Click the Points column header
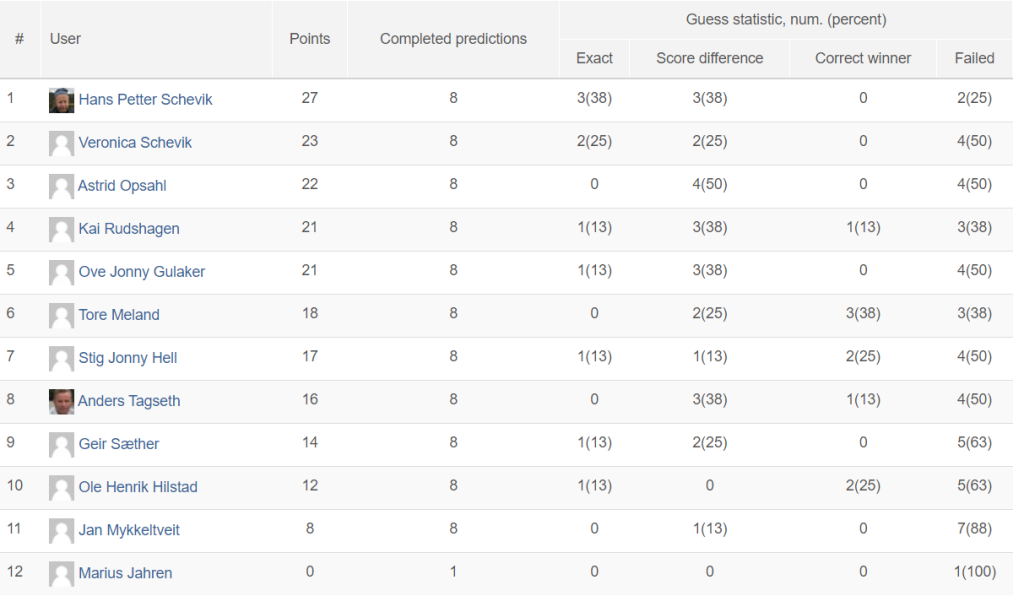The width and height of the screenshot is (1024, 596). pos(310,39)
